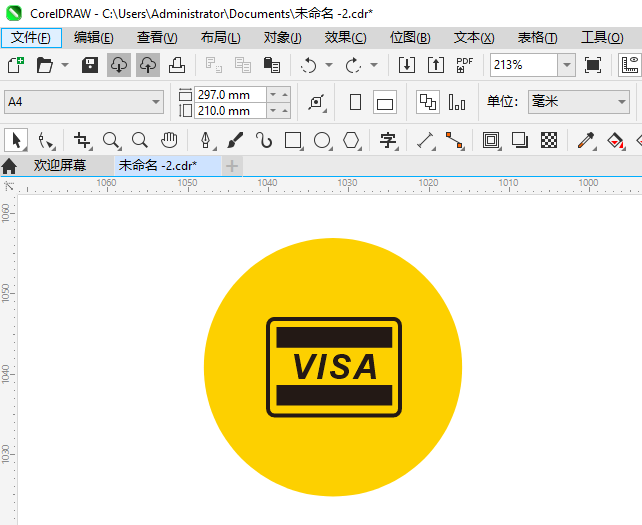Print the document
Screen dimensions: 642x525
click(177, 65)
